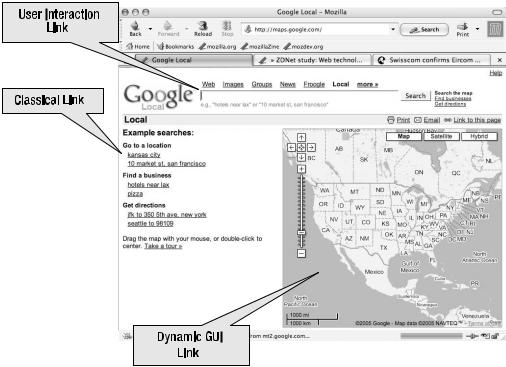Switch to the Swisscom confirms Eircom tab
The height and width of the screenshot is (367, 506).
(x=432, y=60)
